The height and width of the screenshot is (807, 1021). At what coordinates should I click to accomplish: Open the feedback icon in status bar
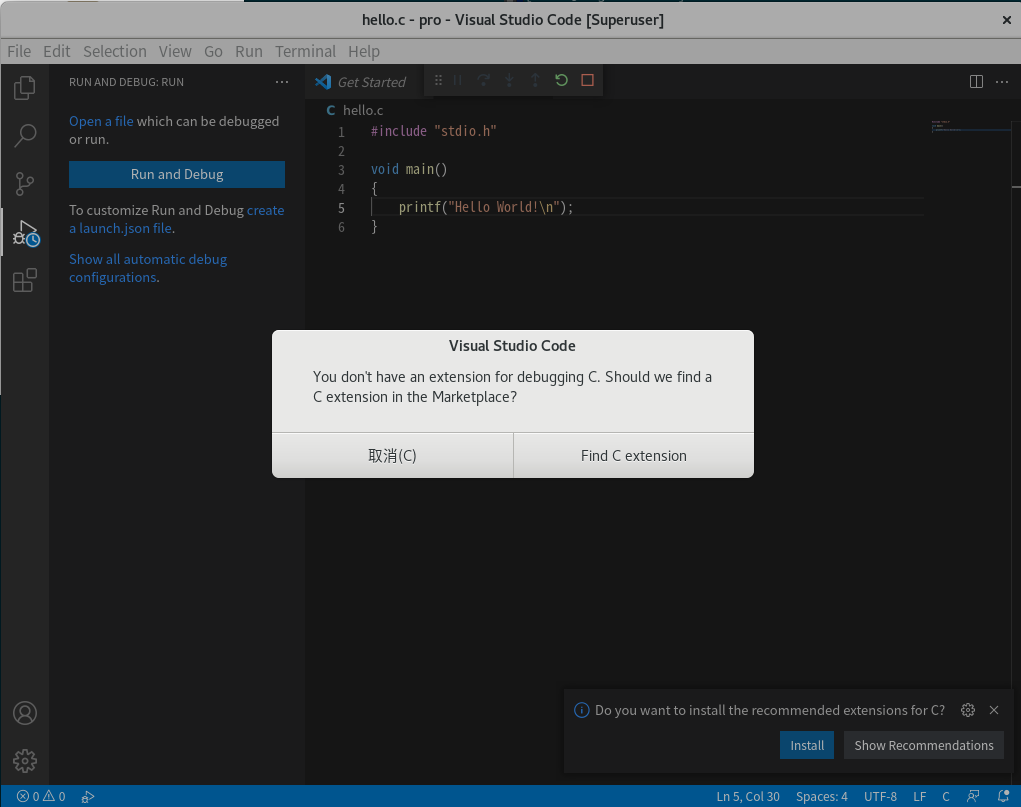973,796
